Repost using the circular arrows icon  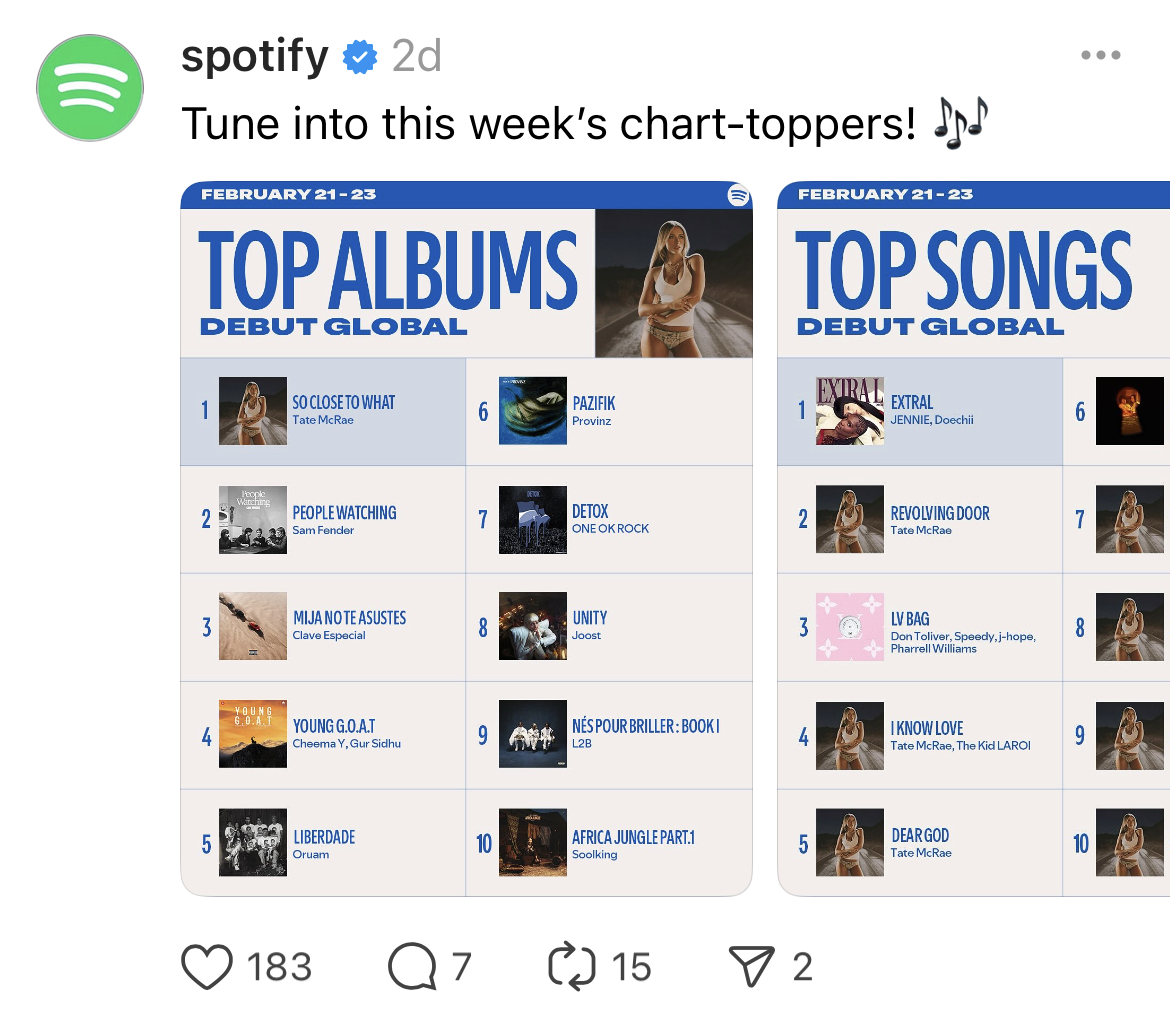tap(572, 966)
